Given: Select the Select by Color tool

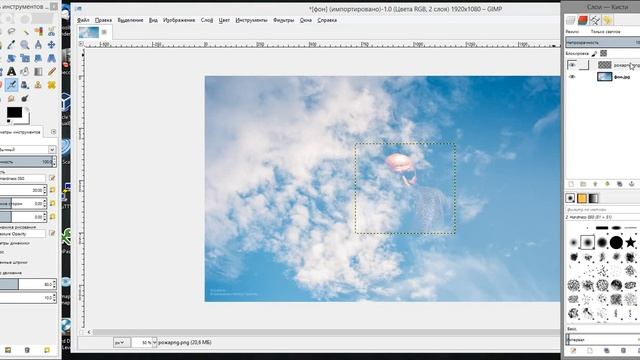Looking at the screenshot, I should (x=38, y=31).
